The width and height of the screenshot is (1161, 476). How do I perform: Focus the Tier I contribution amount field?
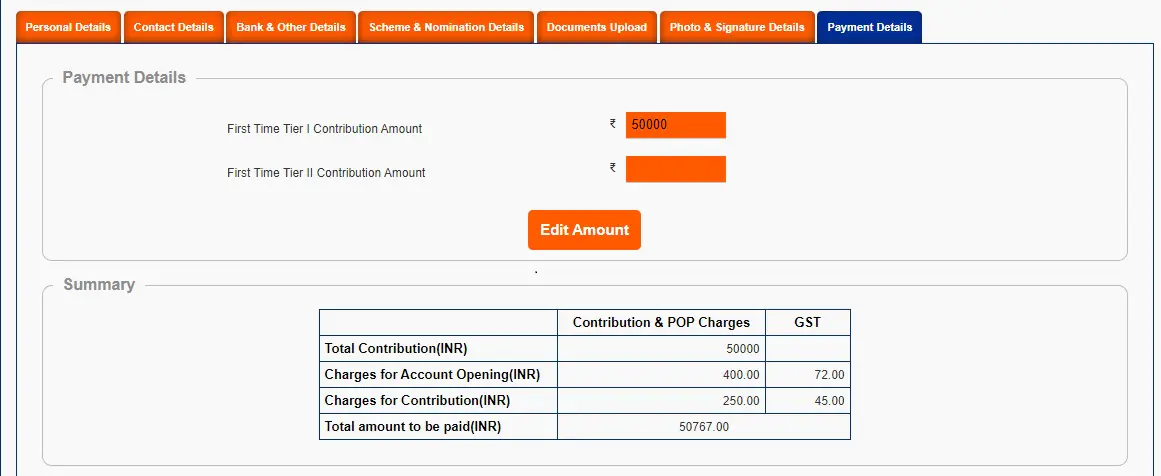click(x=675, y=125)
